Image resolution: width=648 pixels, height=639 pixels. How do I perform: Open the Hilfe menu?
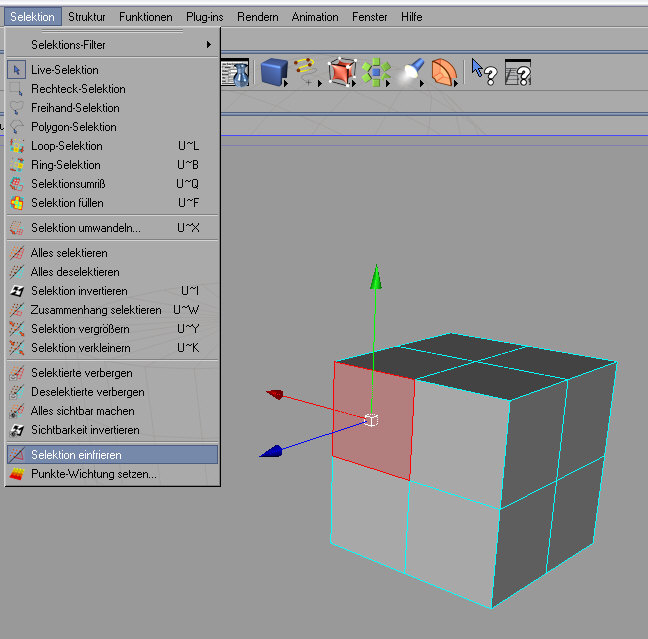pos(412,17)
